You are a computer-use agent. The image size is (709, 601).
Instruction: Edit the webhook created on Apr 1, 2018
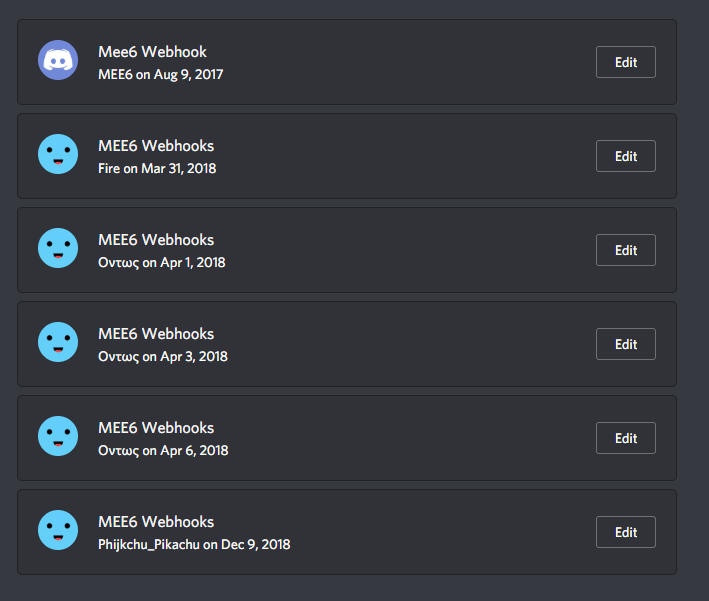tap(626, 250)
